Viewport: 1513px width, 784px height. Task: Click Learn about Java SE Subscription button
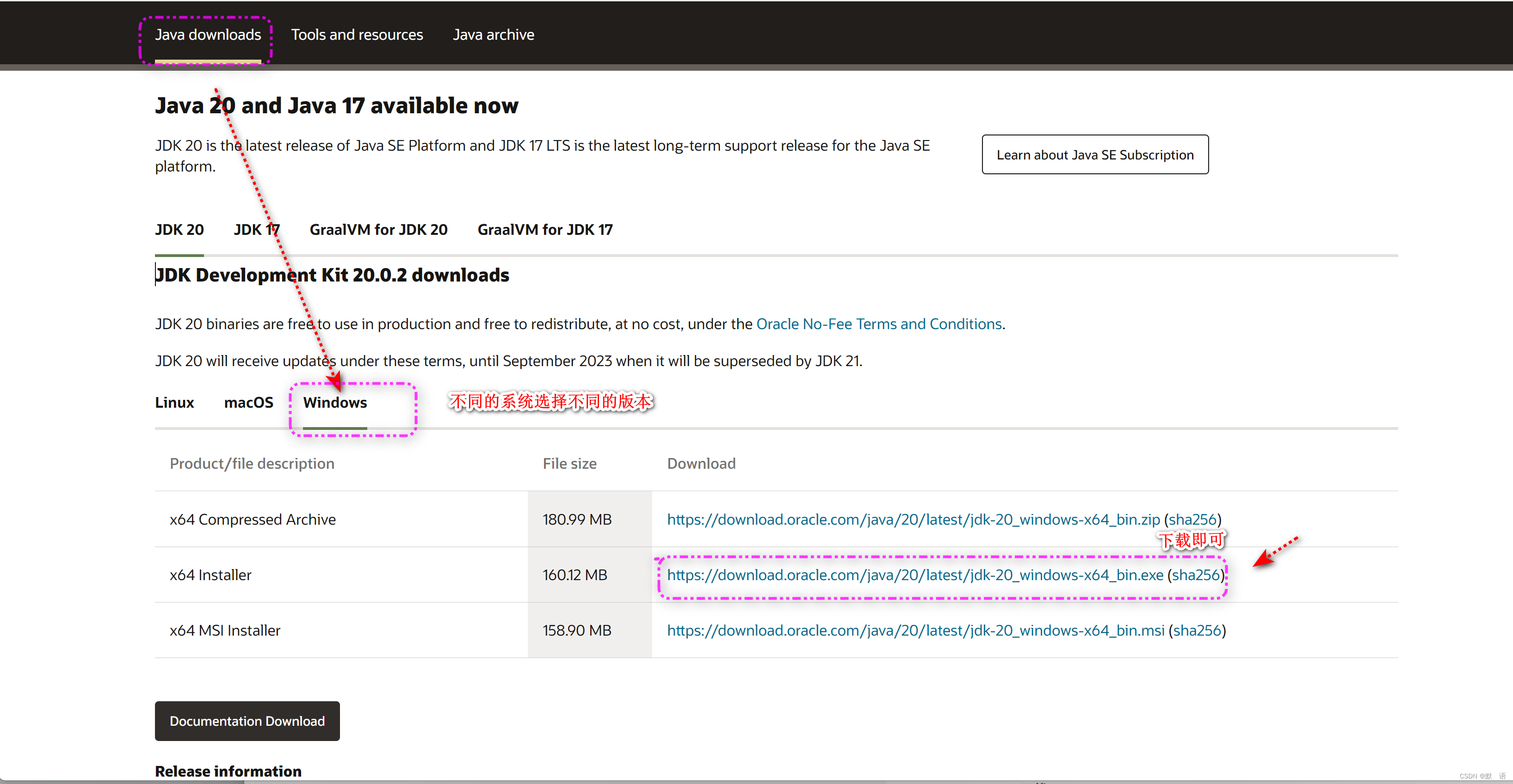1094,155
